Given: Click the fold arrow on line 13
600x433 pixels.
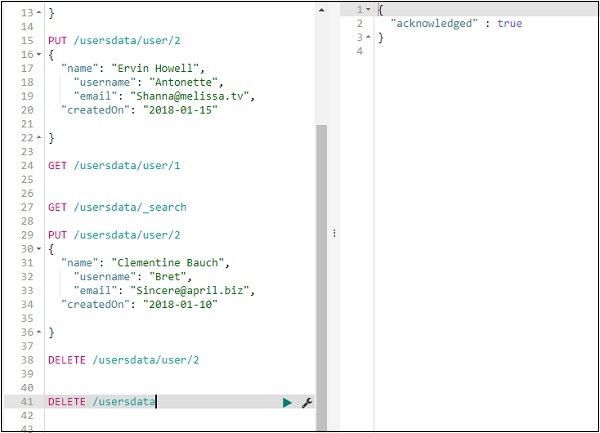Looking at the screenshot, I should pos(39,13).
